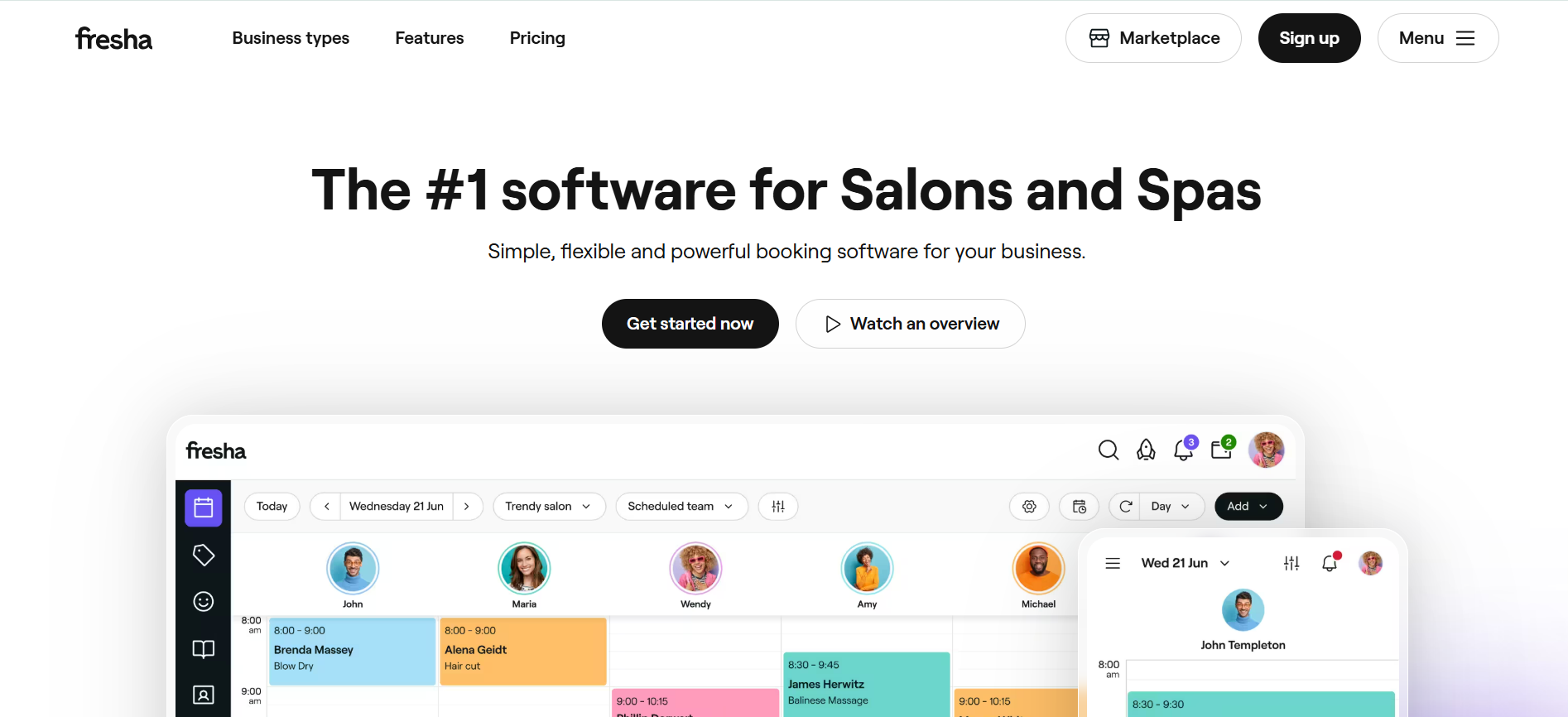
Task: Open the Menu hamburger button
Action: pyautogui.click(x=1438, y=38)
